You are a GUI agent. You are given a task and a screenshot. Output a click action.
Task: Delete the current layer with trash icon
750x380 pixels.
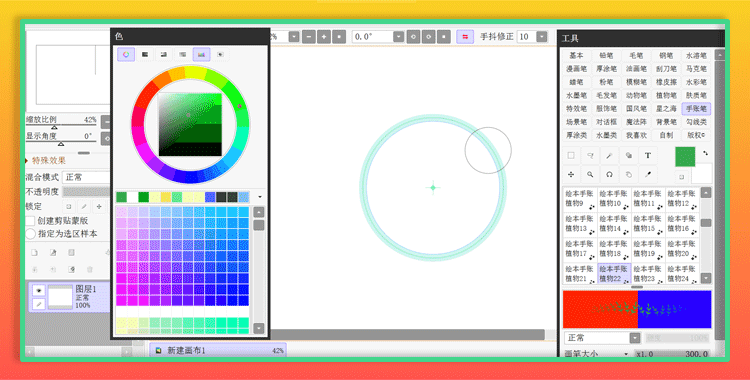(x=89, y=269)
